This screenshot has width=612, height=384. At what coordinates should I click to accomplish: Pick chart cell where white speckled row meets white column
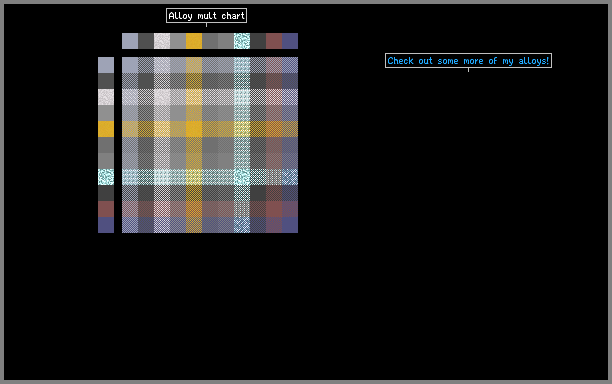[162, 97]
